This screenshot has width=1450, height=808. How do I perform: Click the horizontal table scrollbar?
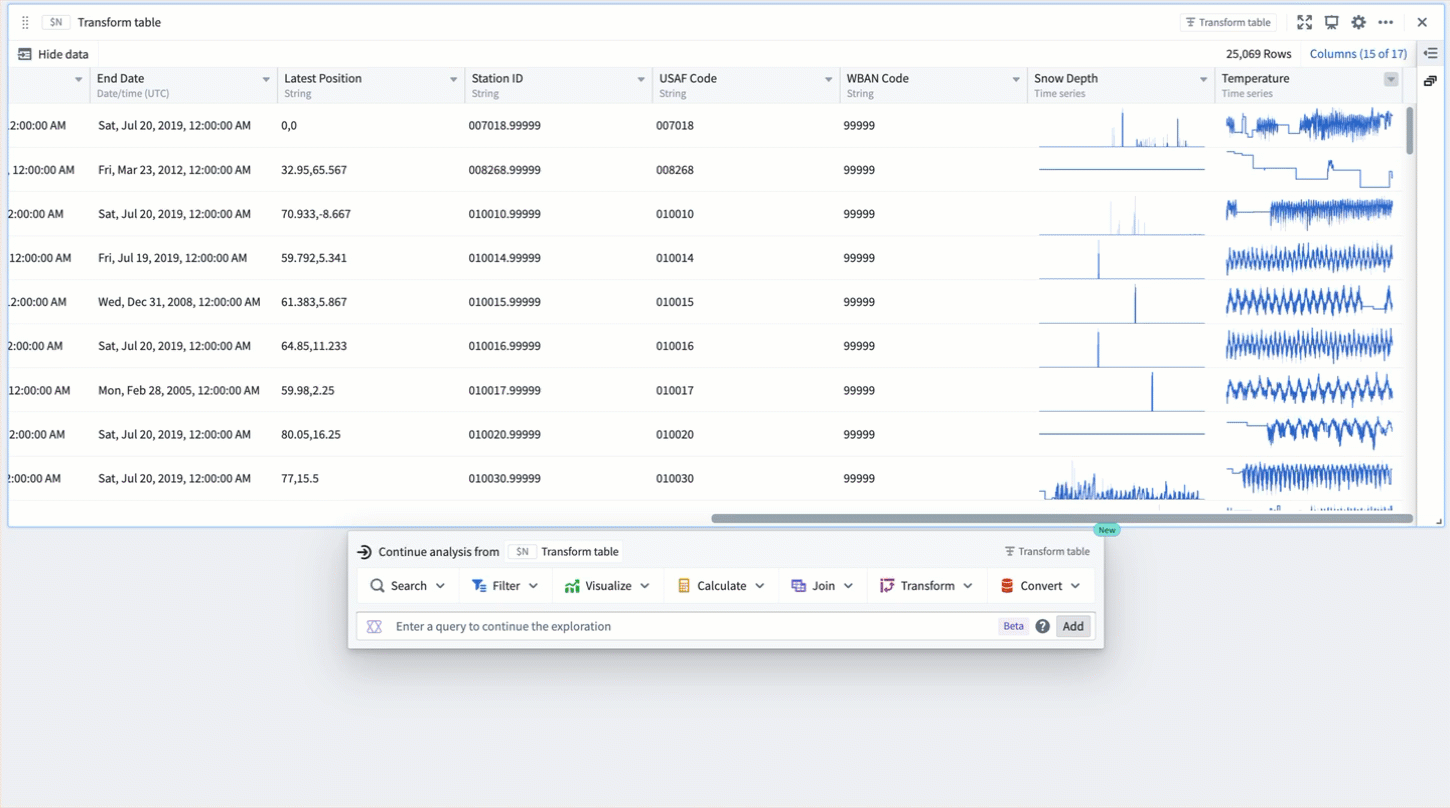1060,518
